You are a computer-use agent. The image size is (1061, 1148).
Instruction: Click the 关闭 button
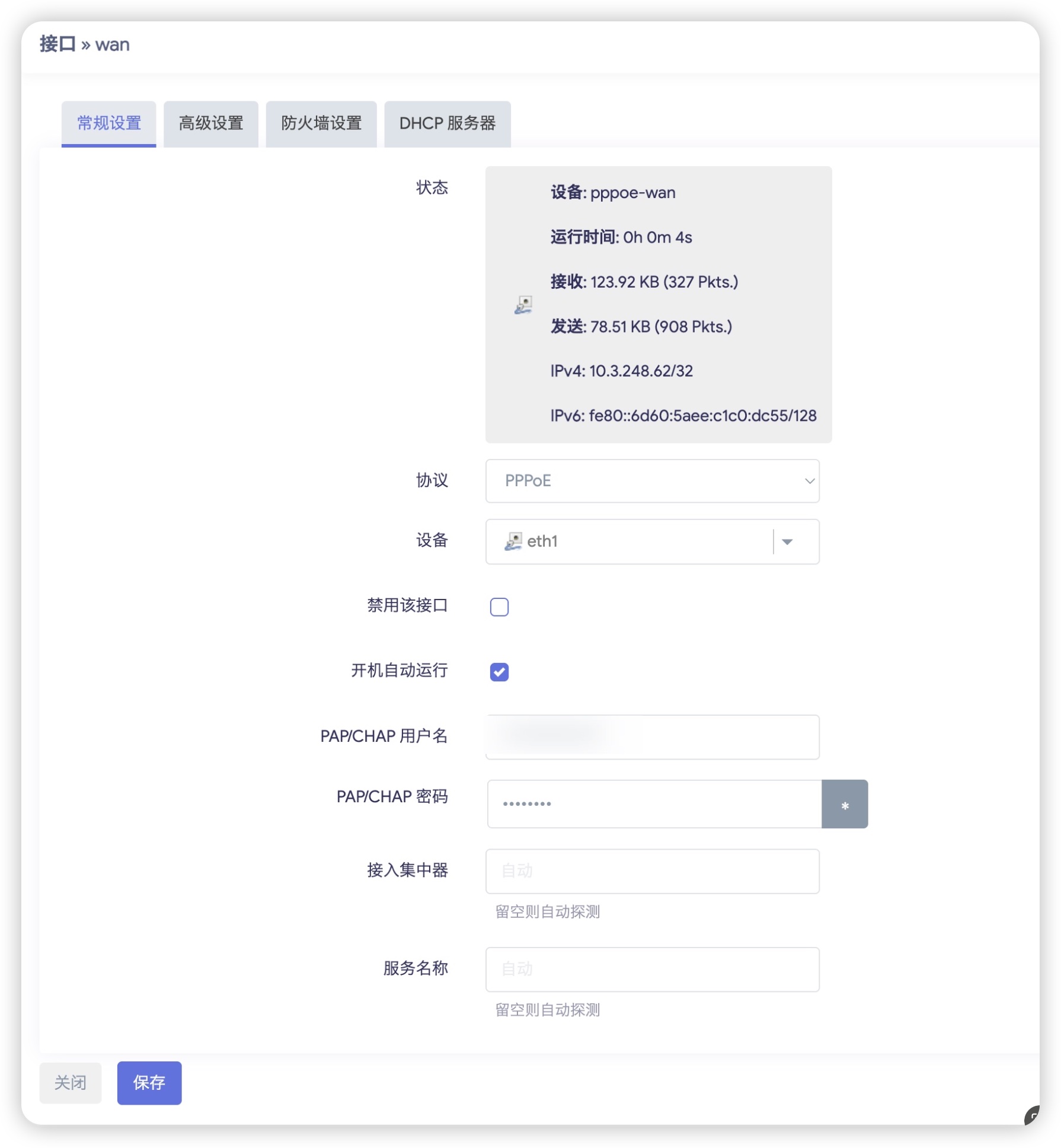pos(71,1083)
